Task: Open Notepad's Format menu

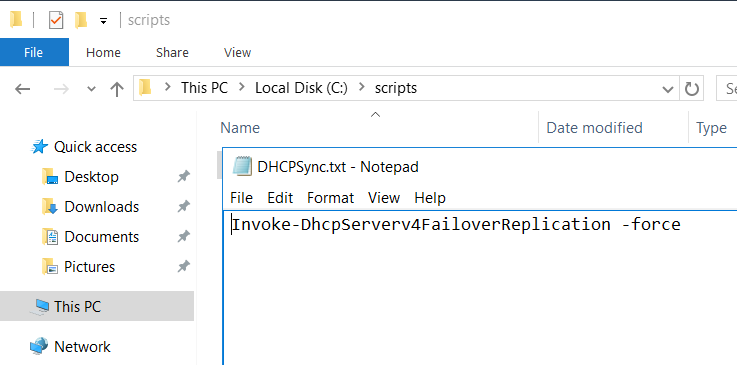Action: pyautogui.click(x=330, y=198)
